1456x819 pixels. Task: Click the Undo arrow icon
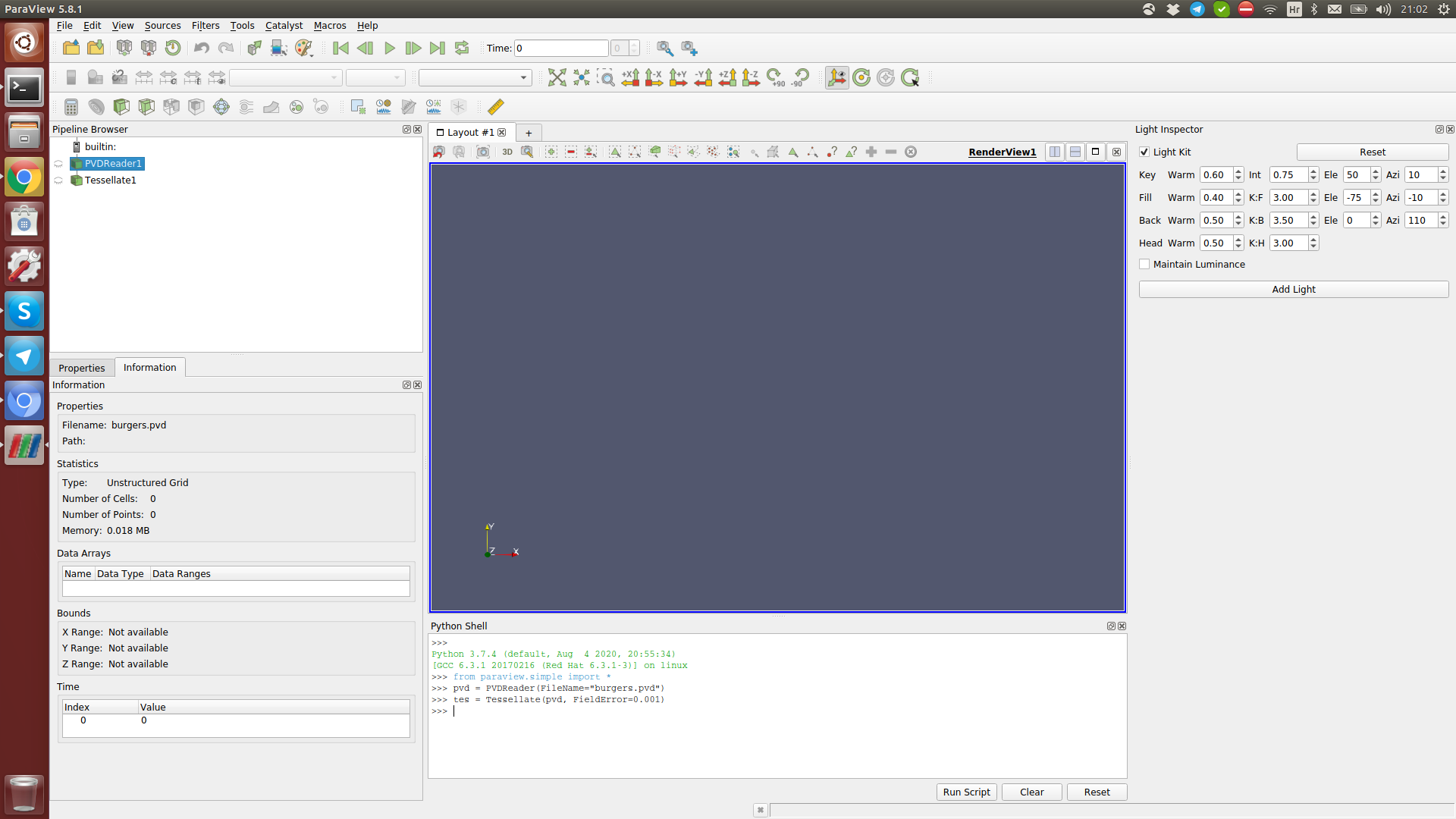point(201,48)
